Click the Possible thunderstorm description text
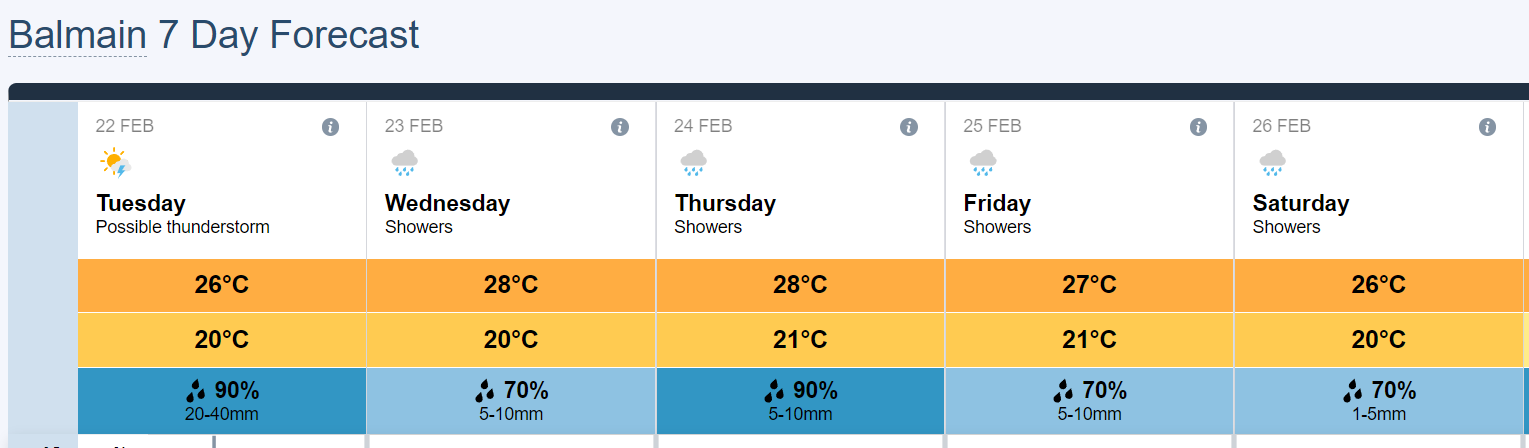This screenshot has height=448, width=1529. click(183, 227)
